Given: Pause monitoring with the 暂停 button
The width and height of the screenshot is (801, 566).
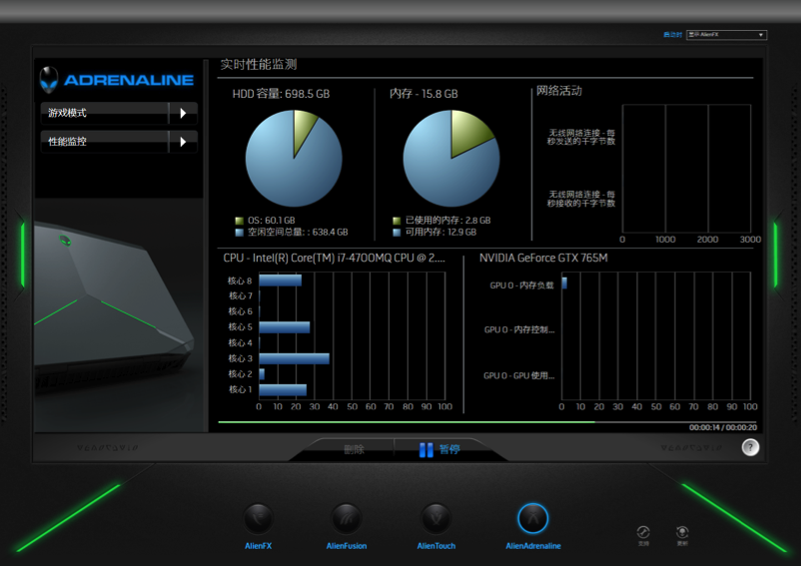Looking at the screenshot, I should coord(440,450).
